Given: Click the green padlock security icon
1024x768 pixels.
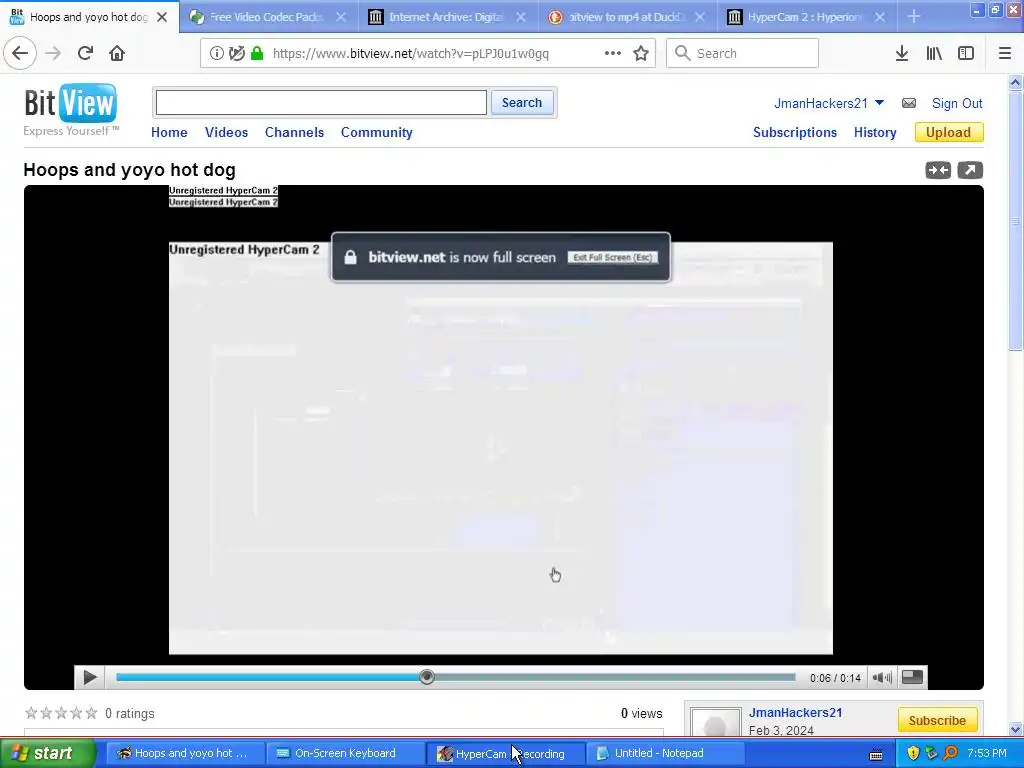Looking at the screenshot, I should pos(257,54).
